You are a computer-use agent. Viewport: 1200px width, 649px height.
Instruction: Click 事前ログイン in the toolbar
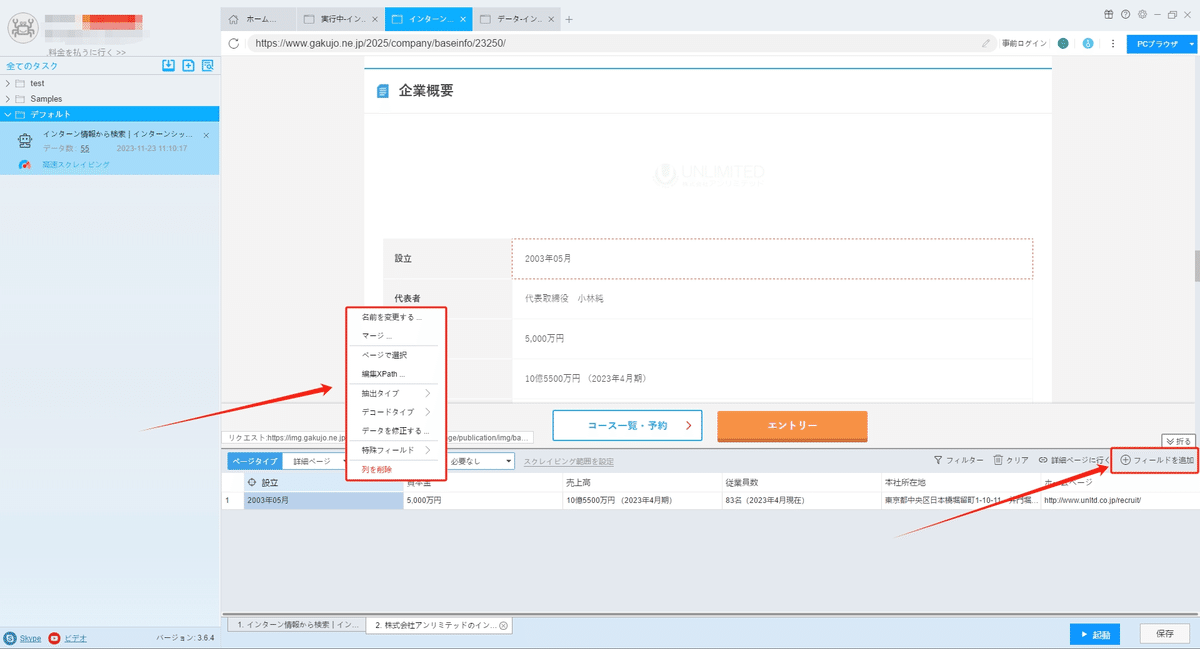tap(1024, 43)
